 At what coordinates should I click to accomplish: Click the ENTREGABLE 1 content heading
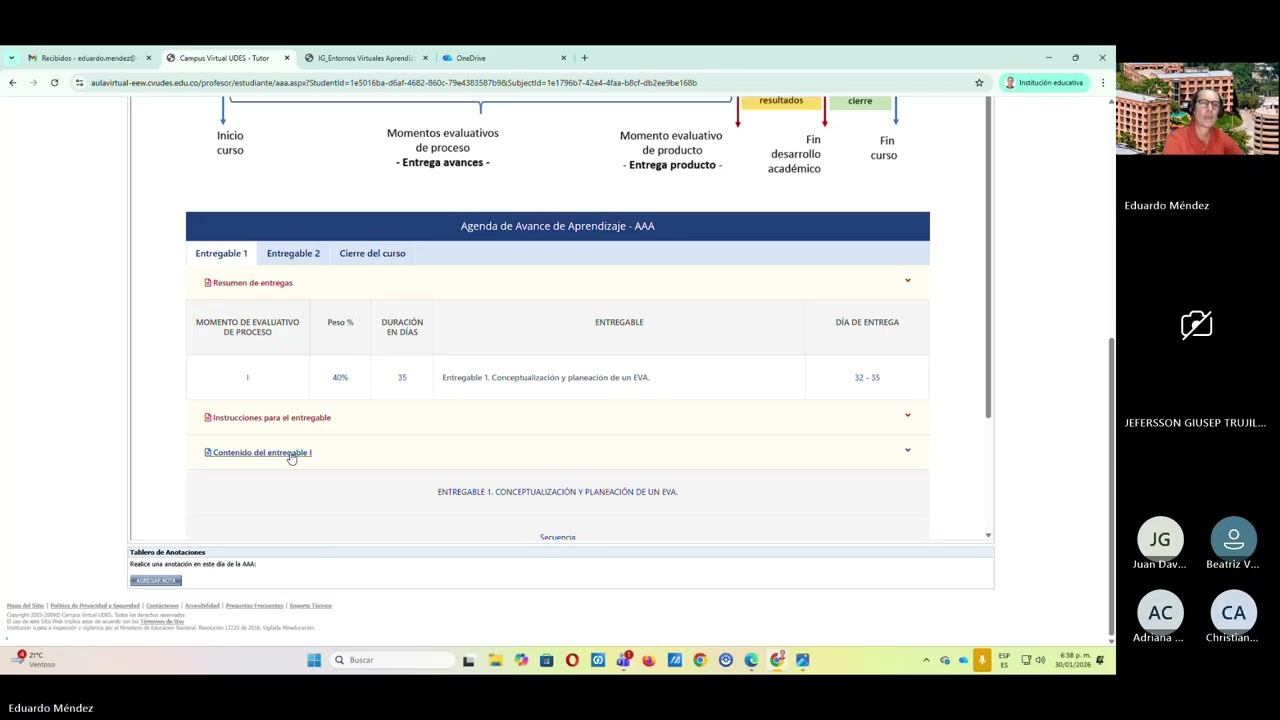tap(557, 492)
